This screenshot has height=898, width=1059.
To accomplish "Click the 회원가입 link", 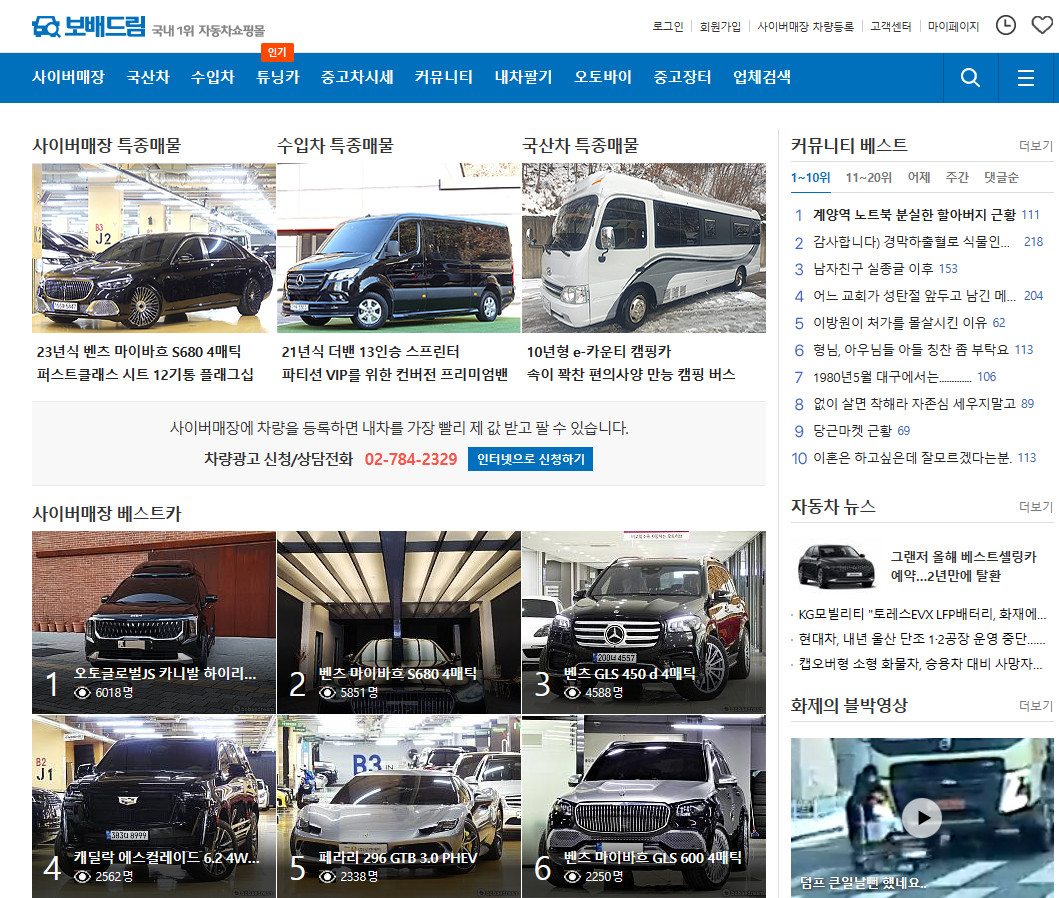I will pos(720,26).
